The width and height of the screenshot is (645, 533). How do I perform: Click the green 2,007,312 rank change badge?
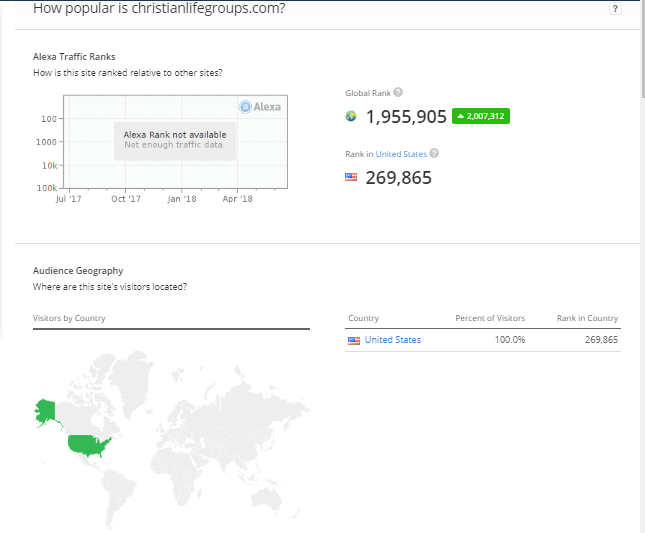click(x=480, y=116)
